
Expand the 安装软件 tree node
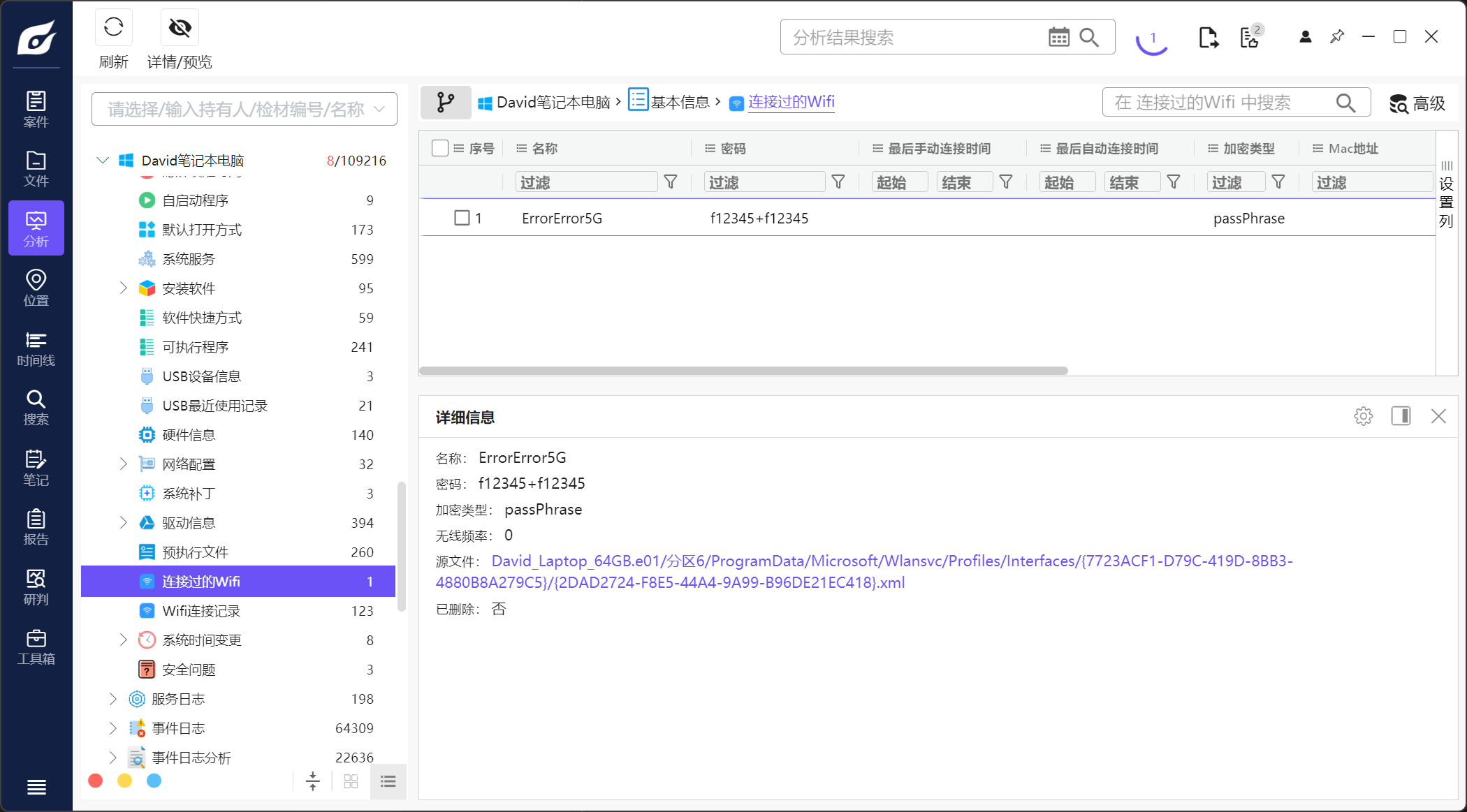(x=123, y=288)
